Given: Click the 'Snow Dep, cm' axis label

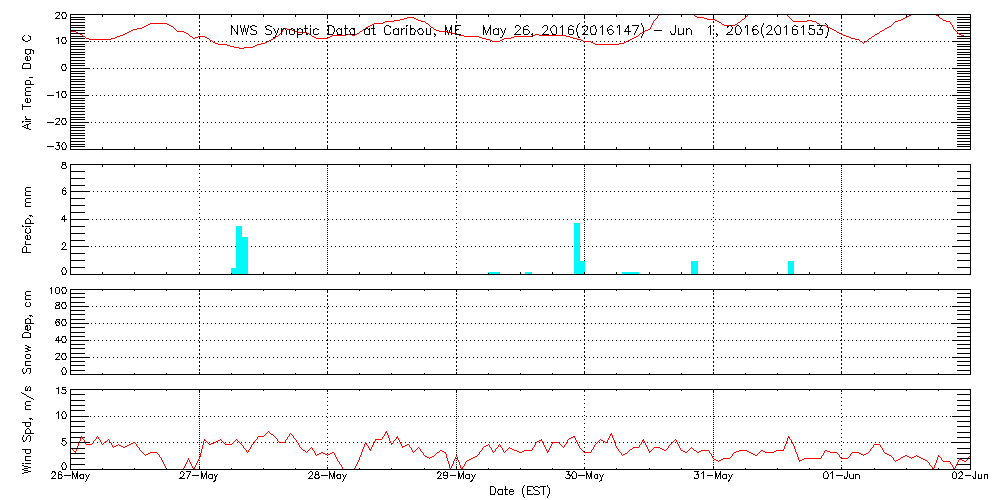Looking at the screenshot, I should pos(28,331).
